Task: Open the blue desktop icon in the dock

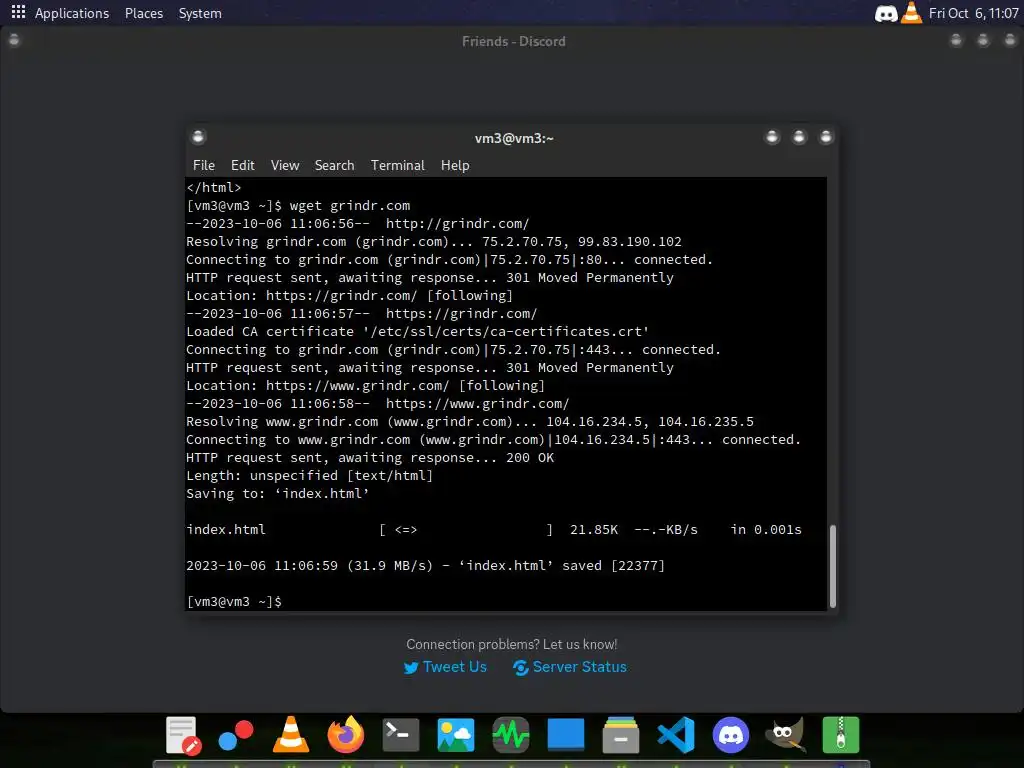Action: coord(566,734)
